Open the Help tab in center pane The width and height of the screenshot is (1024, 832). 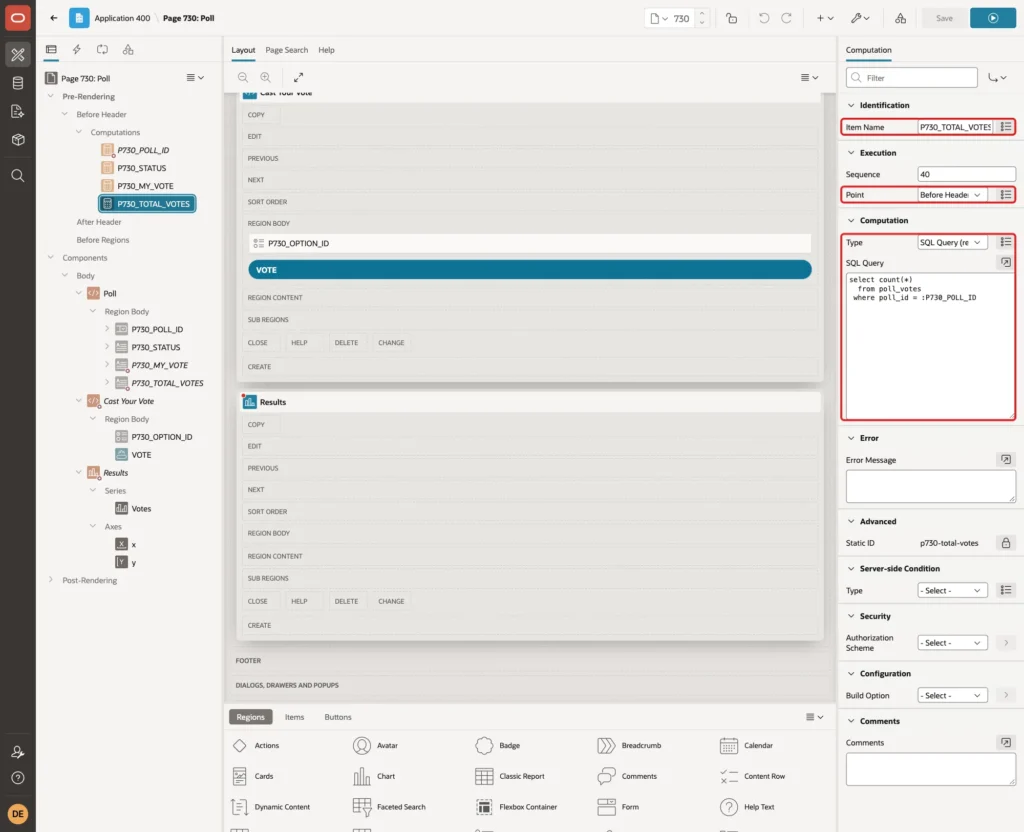[x=327, y=50]
